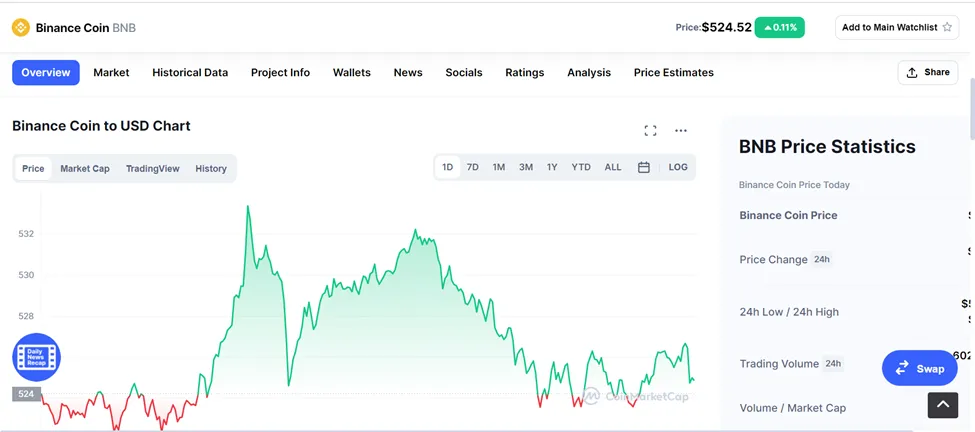The height and width of the screenshot is (432, 975).
Task: Click the green 0.11% change badge
Action: tap(780, 27)
